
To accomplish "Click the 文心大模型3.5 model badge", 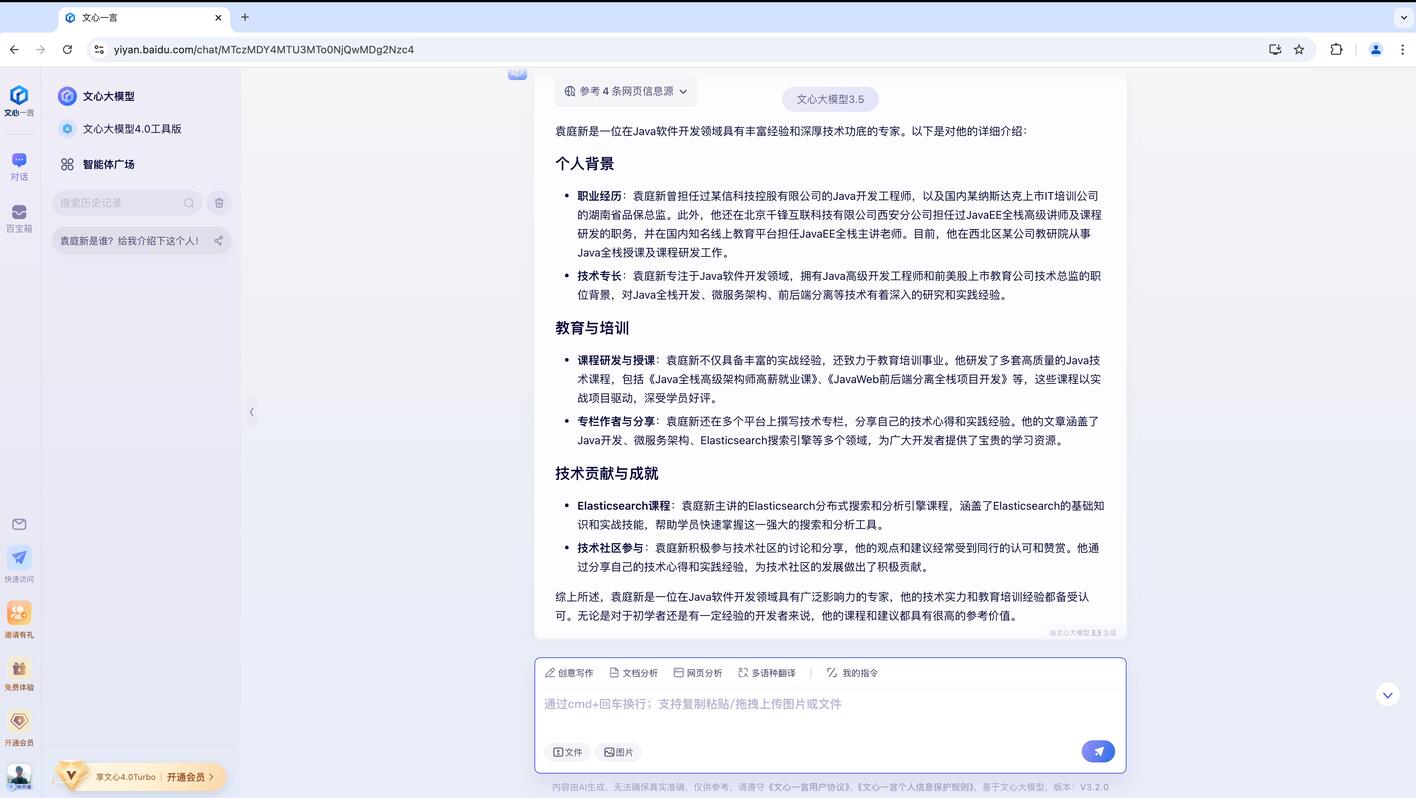I will [x=830, y=99].
